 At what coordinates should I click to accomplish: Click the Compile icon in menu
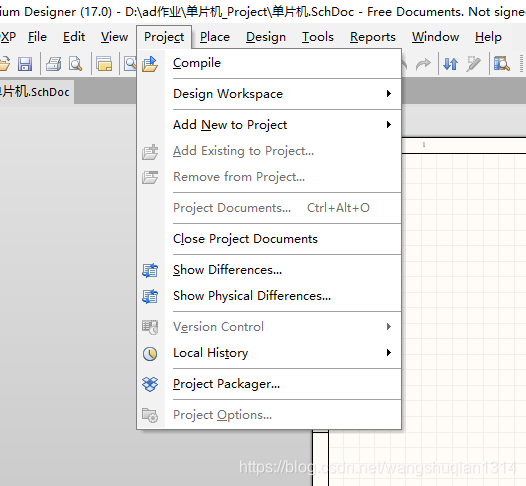150,64
